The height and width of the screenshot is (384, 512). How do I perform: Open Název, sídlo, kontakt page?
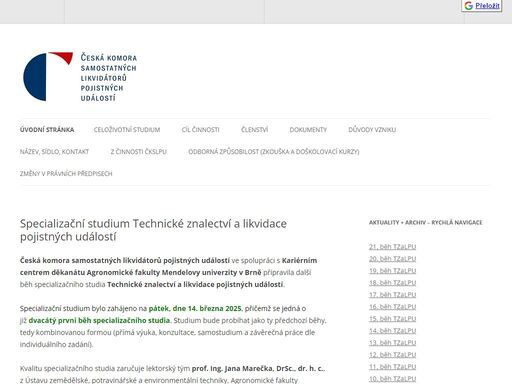tap(54, 152)
